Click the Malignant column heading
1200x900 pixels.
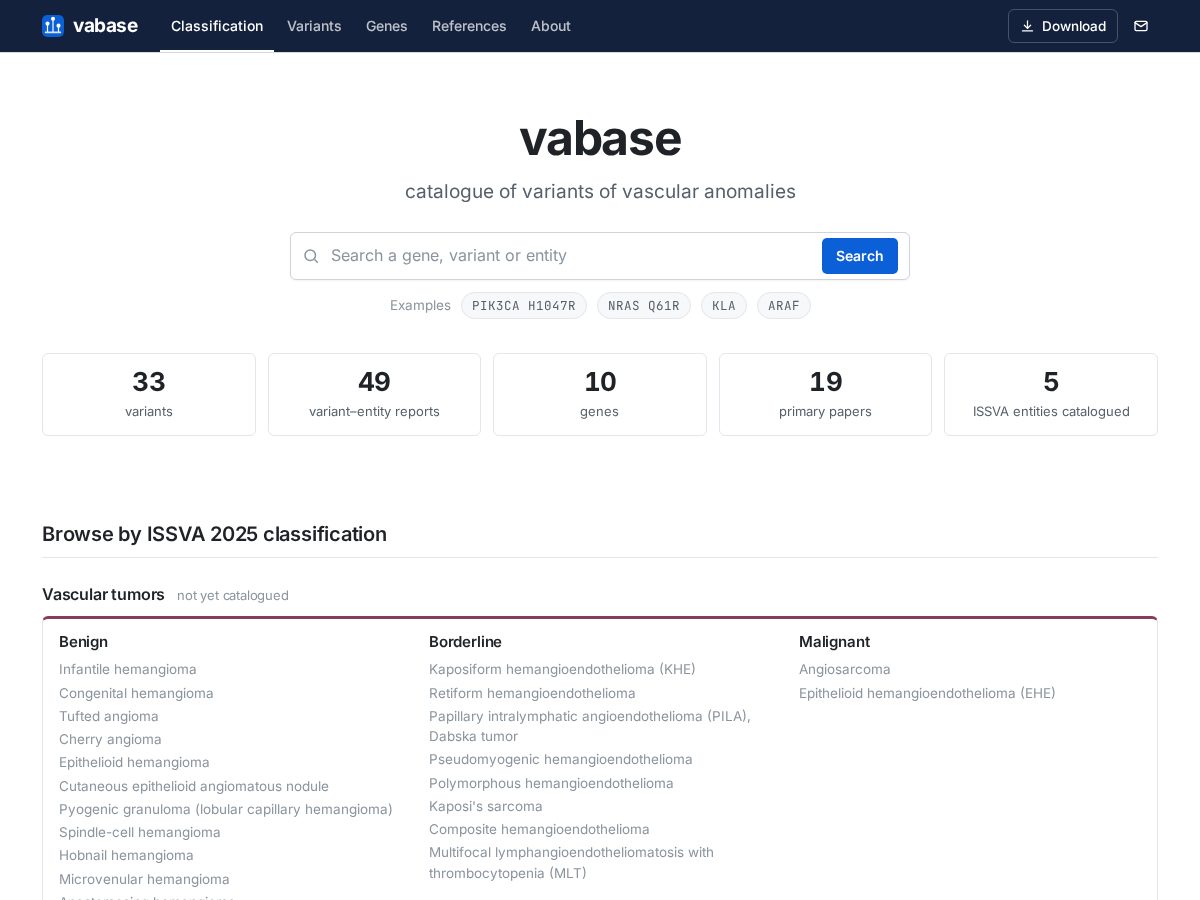834,642
